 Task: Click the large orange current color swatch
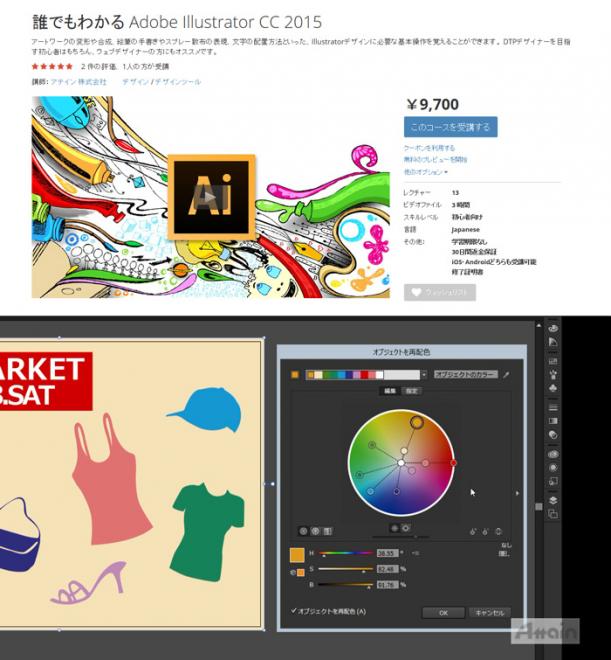(x=297, y=555)
